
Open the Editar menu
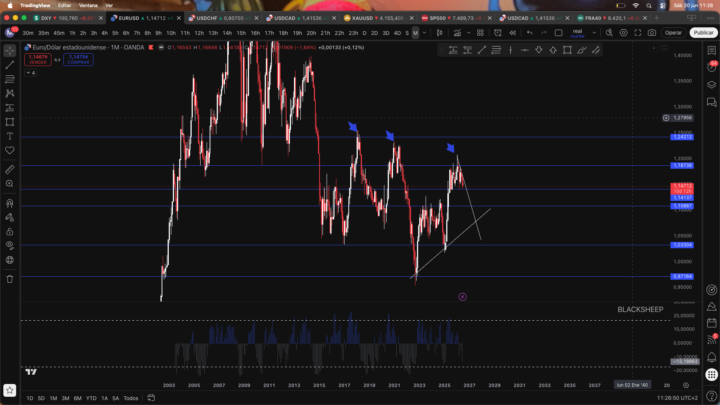(x=64, y=6)
